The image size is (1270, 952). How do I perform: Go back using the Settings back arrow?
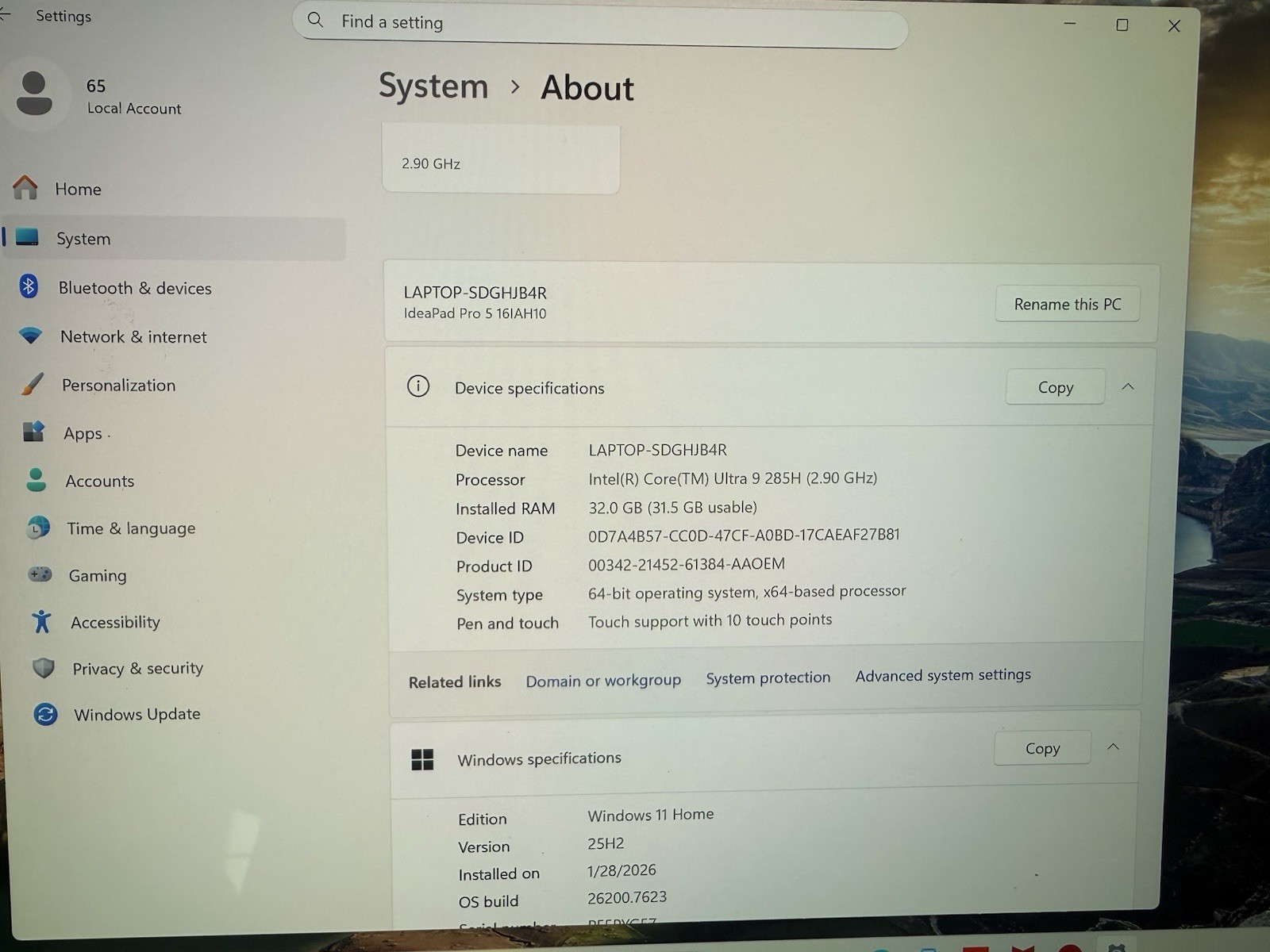coord(5,13)
